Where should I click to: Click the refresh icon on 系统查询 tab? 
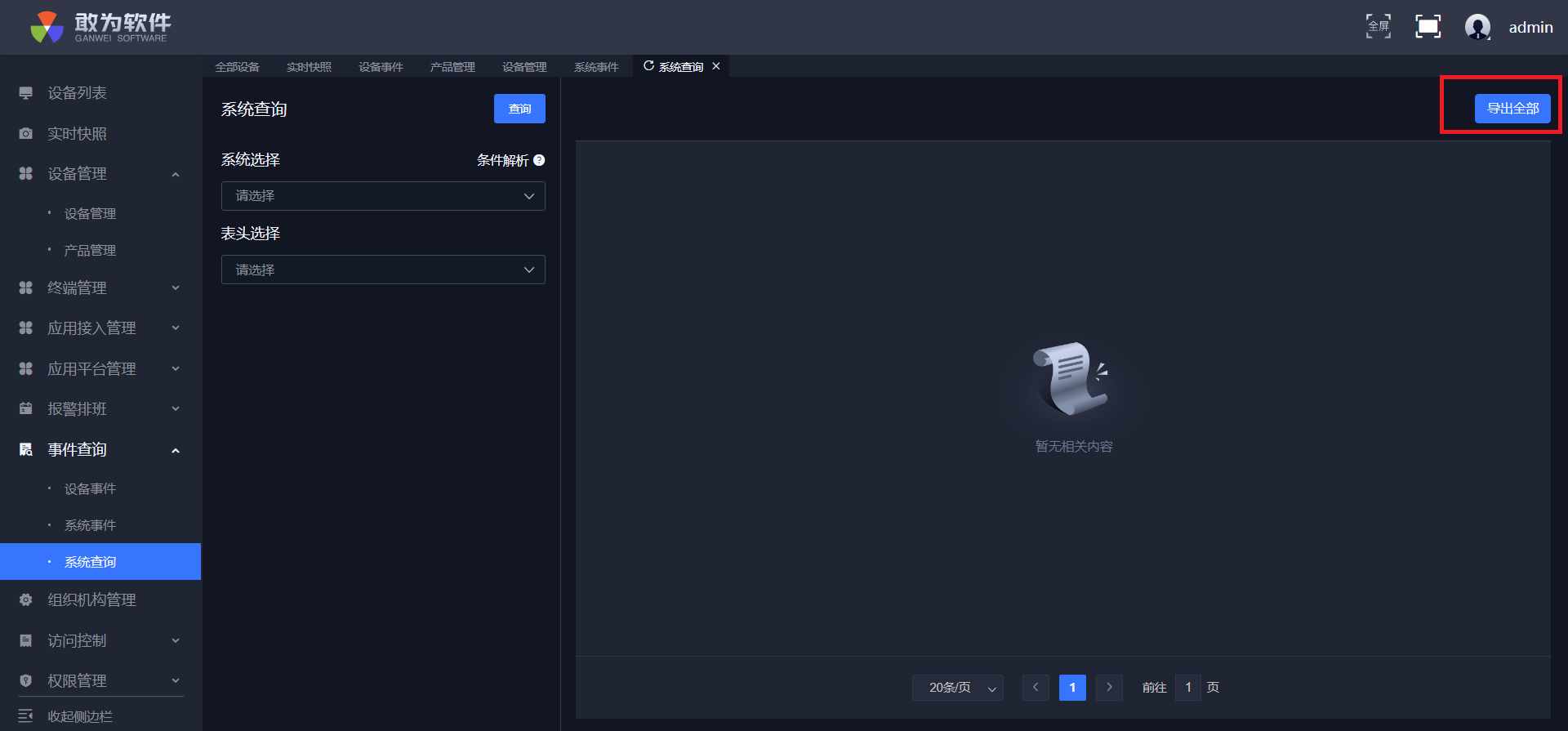648,66
